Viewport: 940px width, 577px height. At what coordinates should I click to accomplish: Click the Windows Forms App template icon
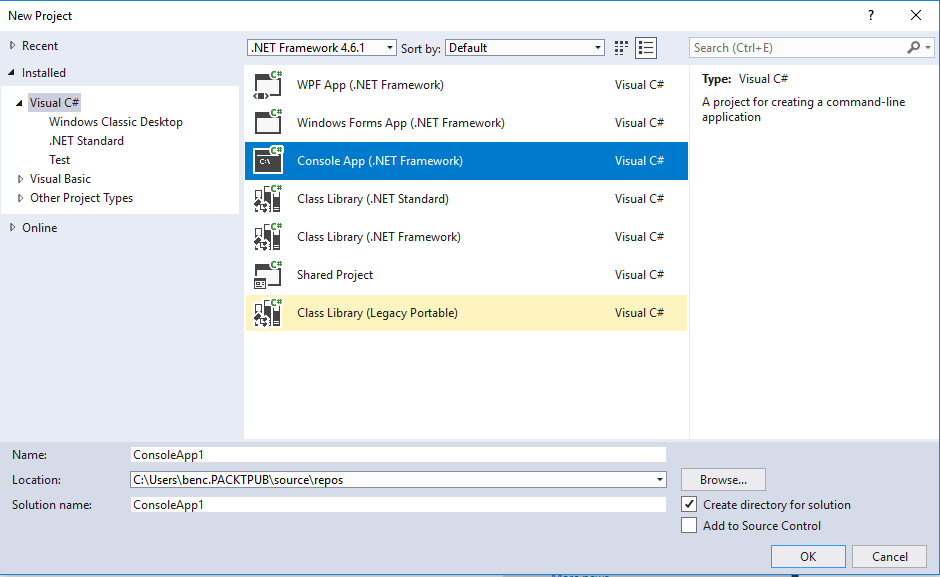click(x=267, y=123)
